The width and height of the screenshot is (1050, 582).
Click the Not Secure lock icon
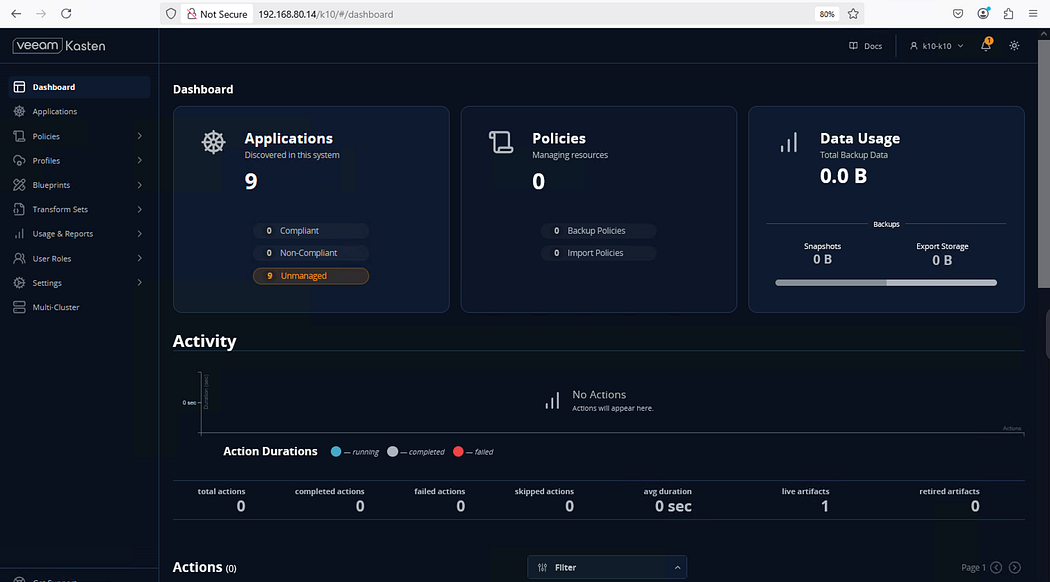pos(192,13)
